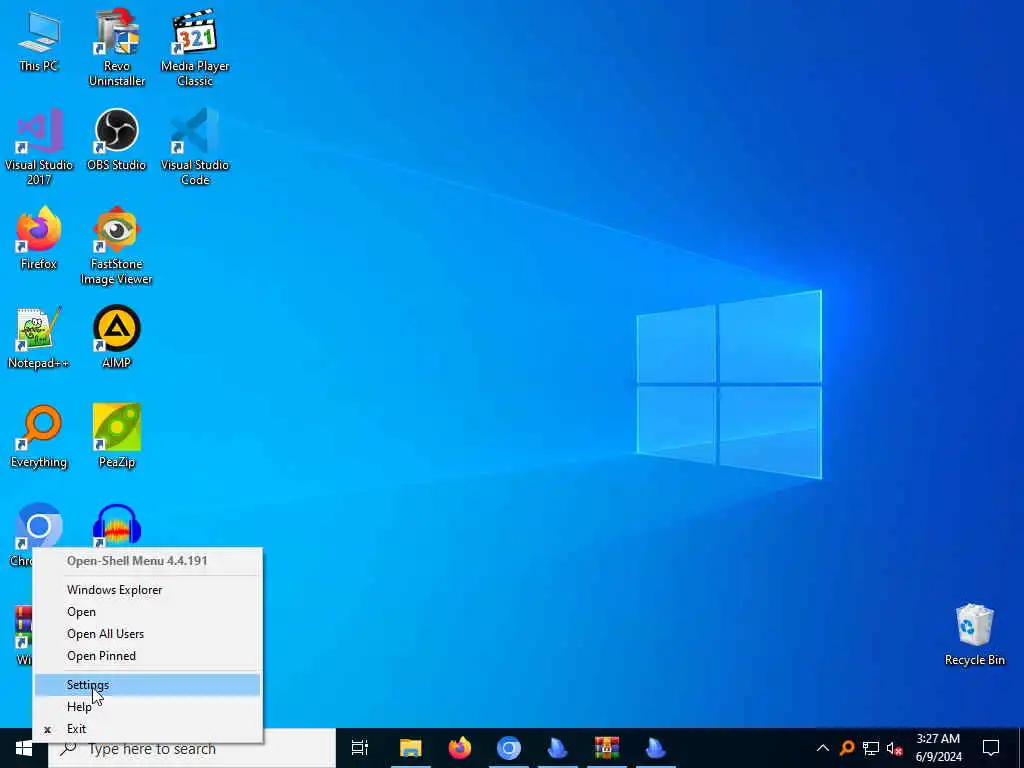Select the Recycle Bin icon
The height and width of the screenshot is (768, 1024).
(x=974, y=635)
